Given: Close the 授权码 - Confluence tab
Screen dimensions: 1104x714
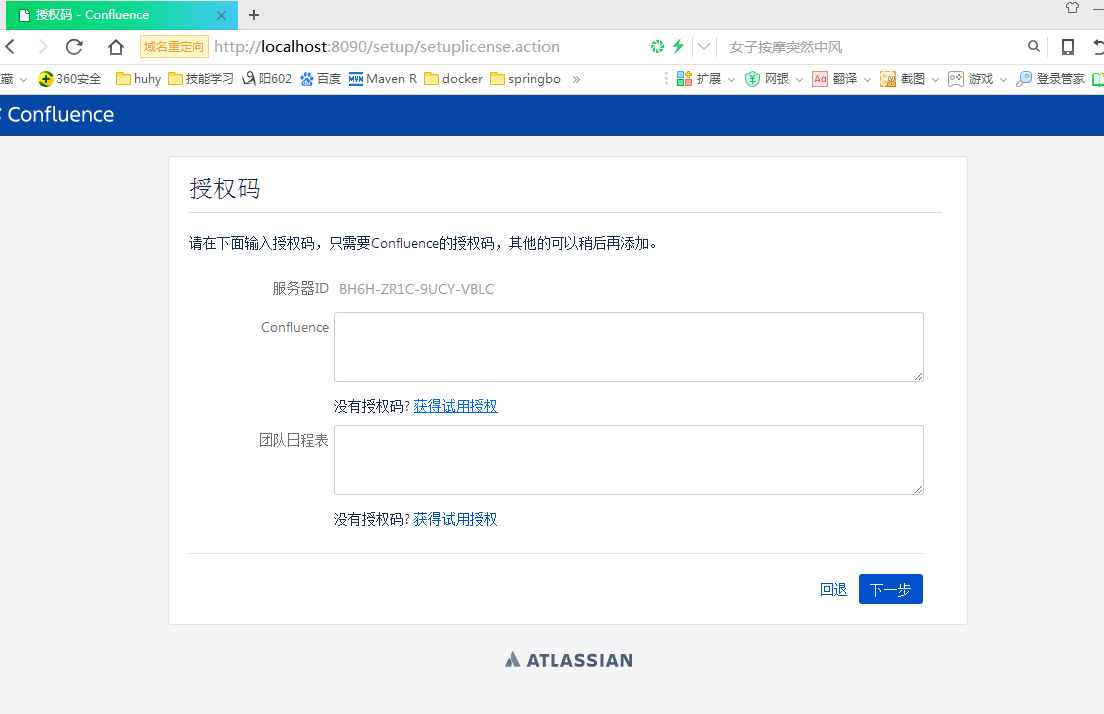Looking at the screenshot, I should tap(221, 15).
